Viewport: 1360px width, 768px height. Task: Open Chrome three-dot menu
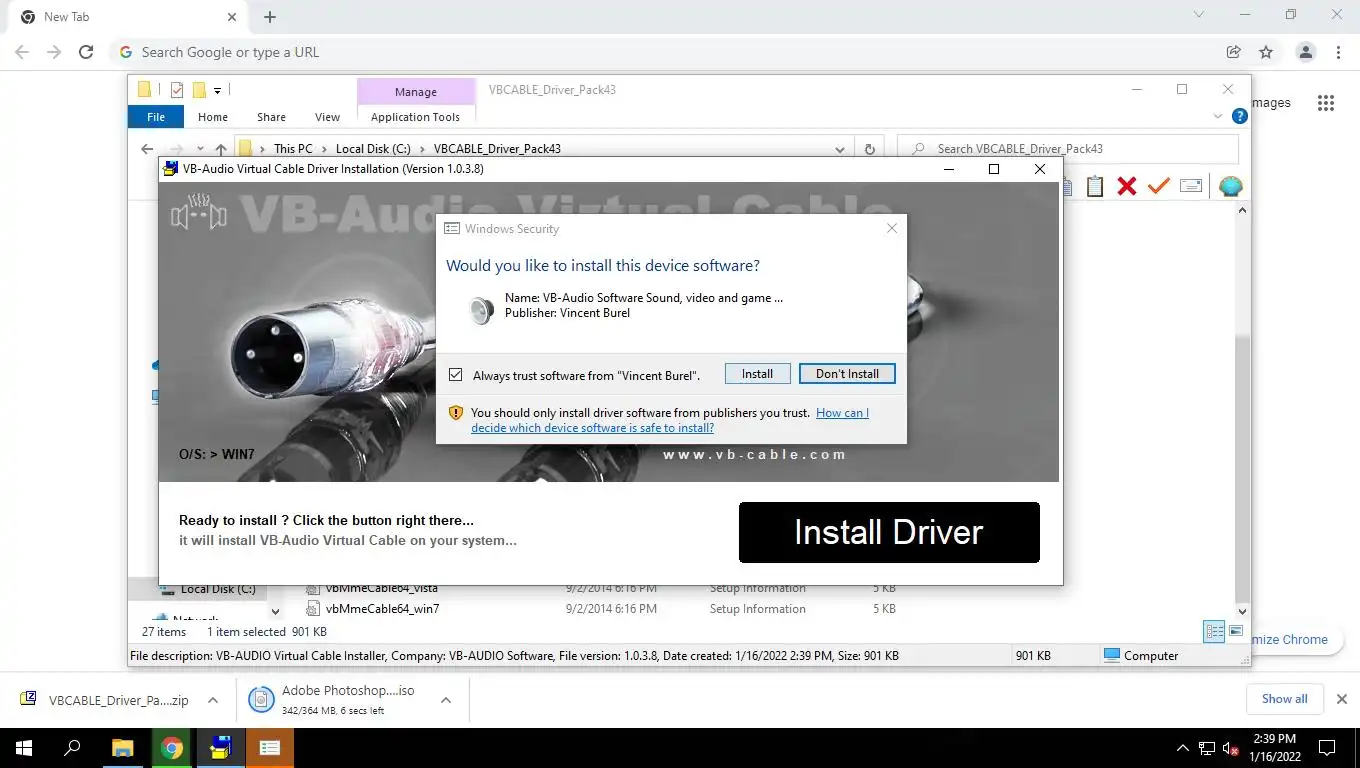point(1338,52)
